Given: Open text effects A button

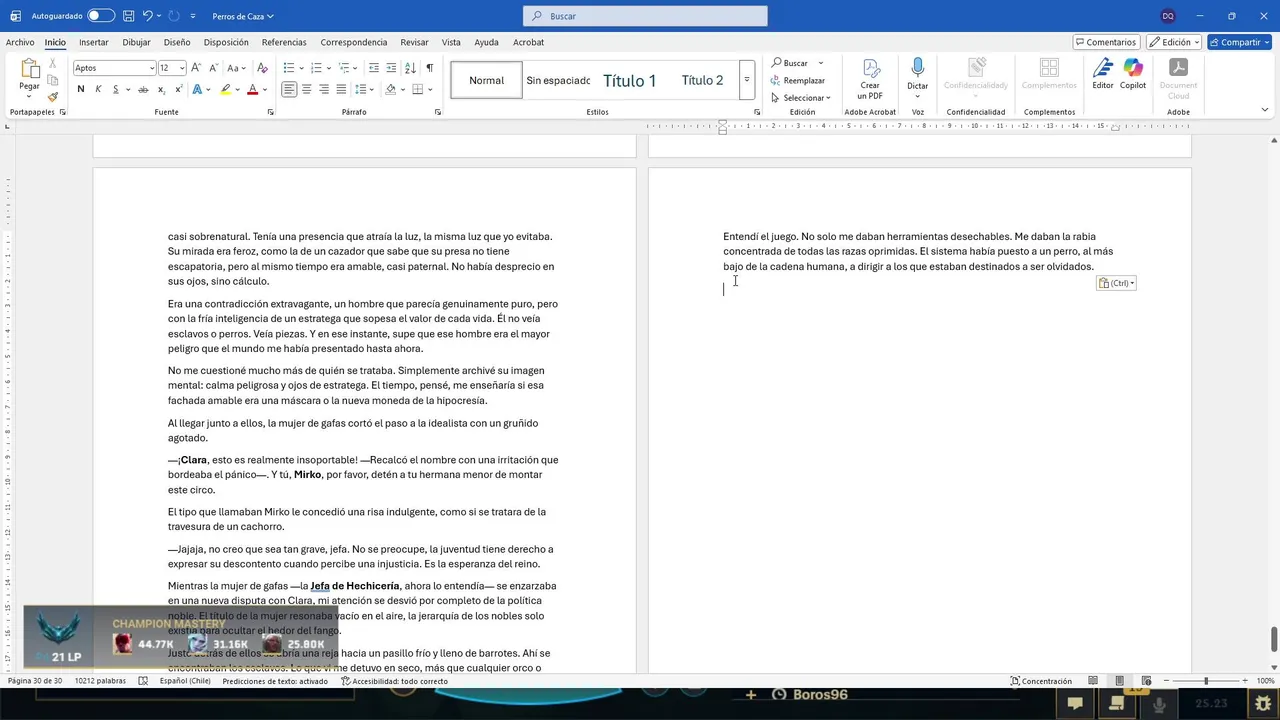Looking at the screenshot, I should [x=197, y=89].
